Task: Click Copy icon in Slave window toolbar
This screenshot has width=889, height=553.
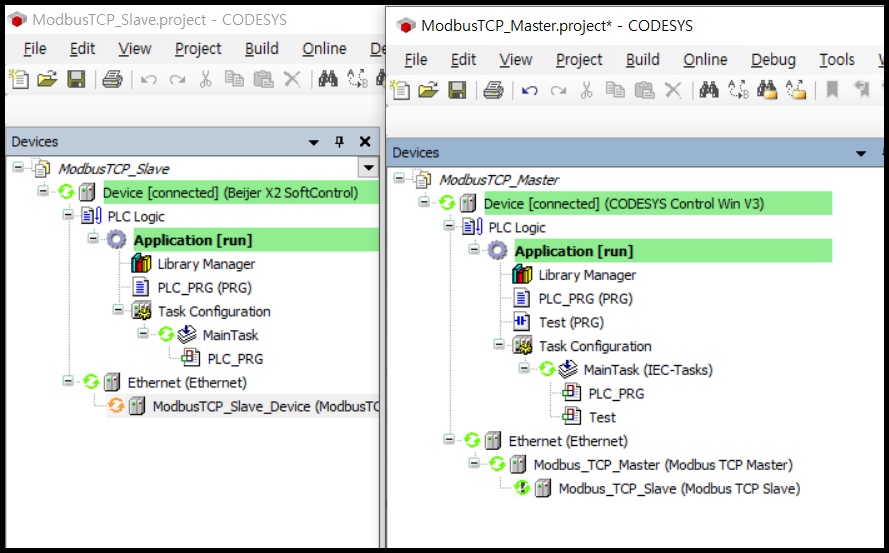Action: click(x=234, y=79)
